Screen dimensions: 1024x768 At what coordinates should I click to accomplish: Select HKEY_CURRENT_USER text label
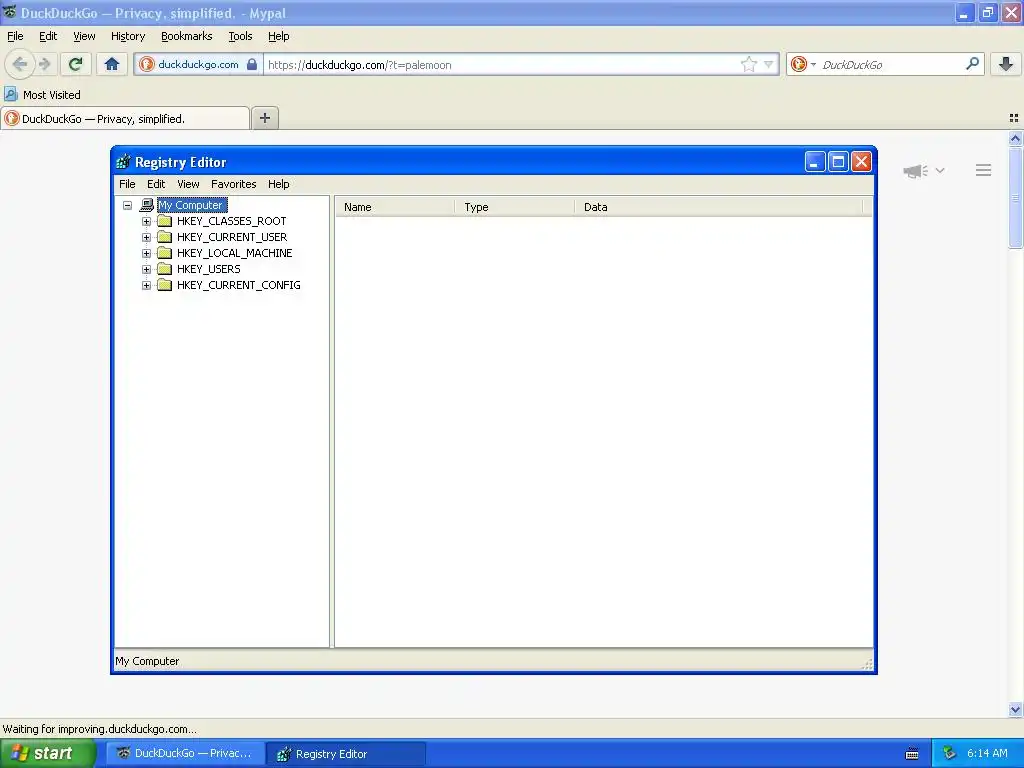point(232,237)
